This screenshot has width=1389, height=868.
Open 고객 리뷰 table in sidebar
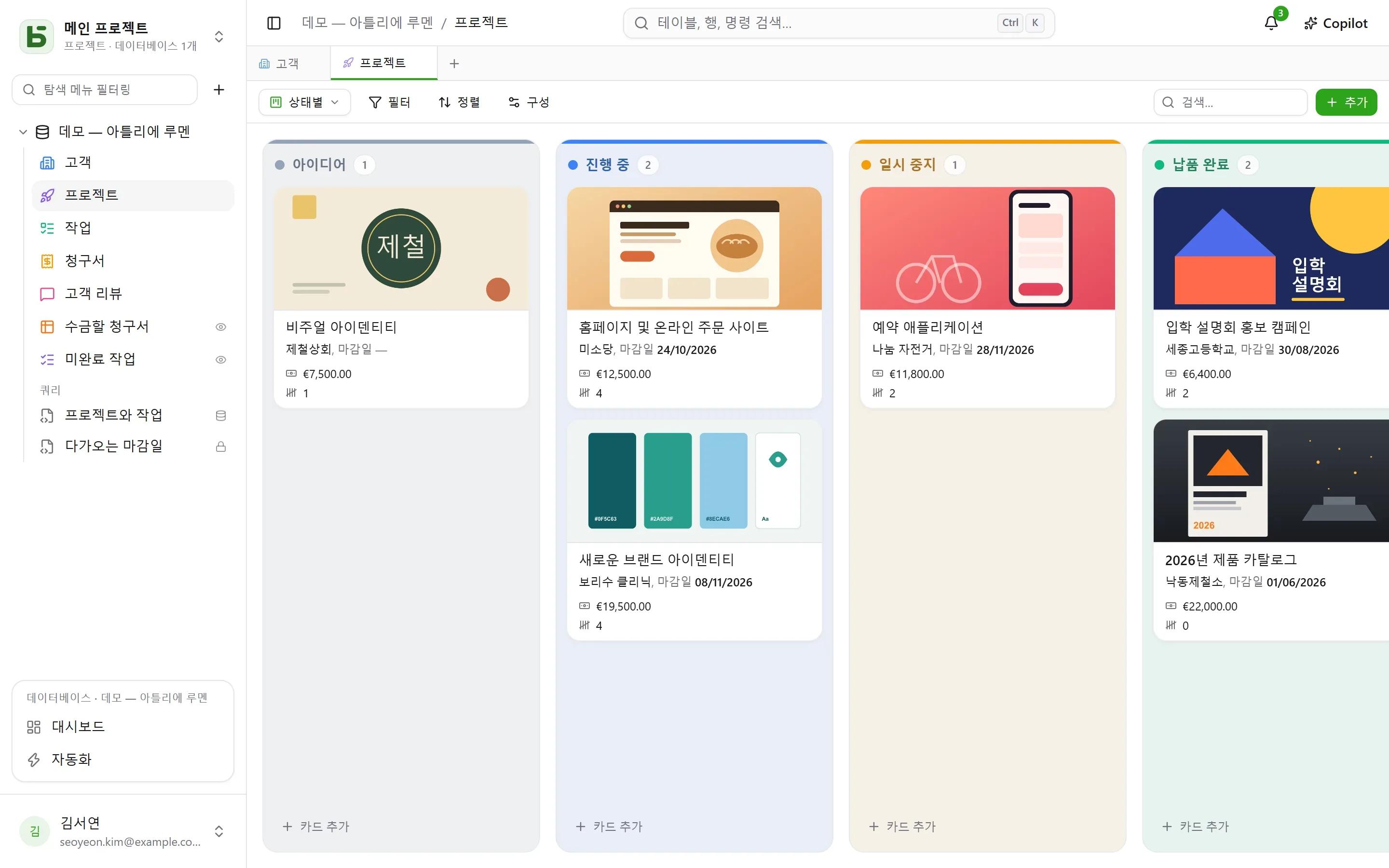133,294
